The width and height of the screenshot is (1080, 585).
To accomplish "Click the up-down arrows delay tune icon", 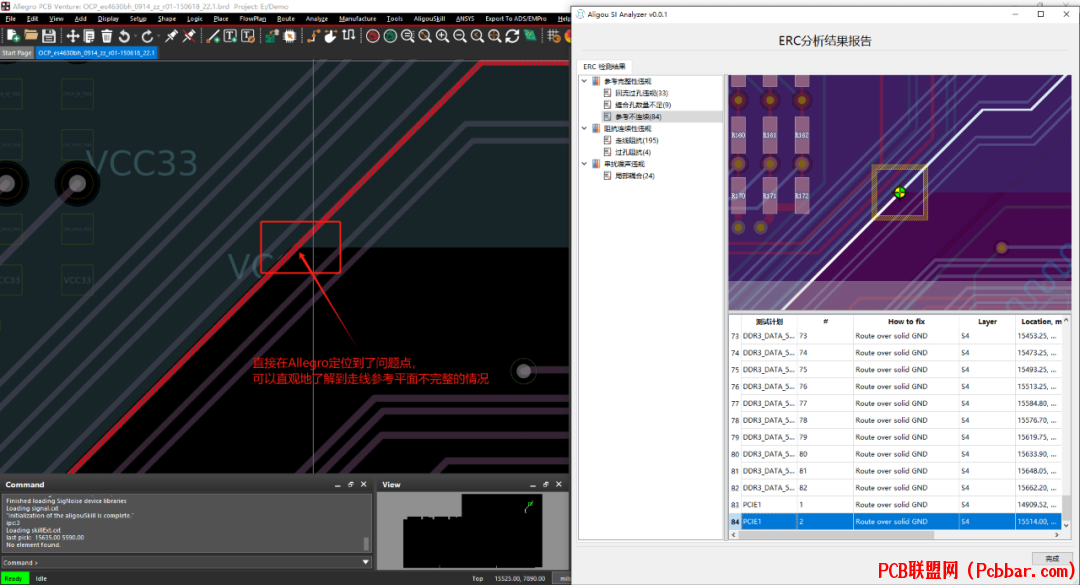I will [x=349, y=36].
